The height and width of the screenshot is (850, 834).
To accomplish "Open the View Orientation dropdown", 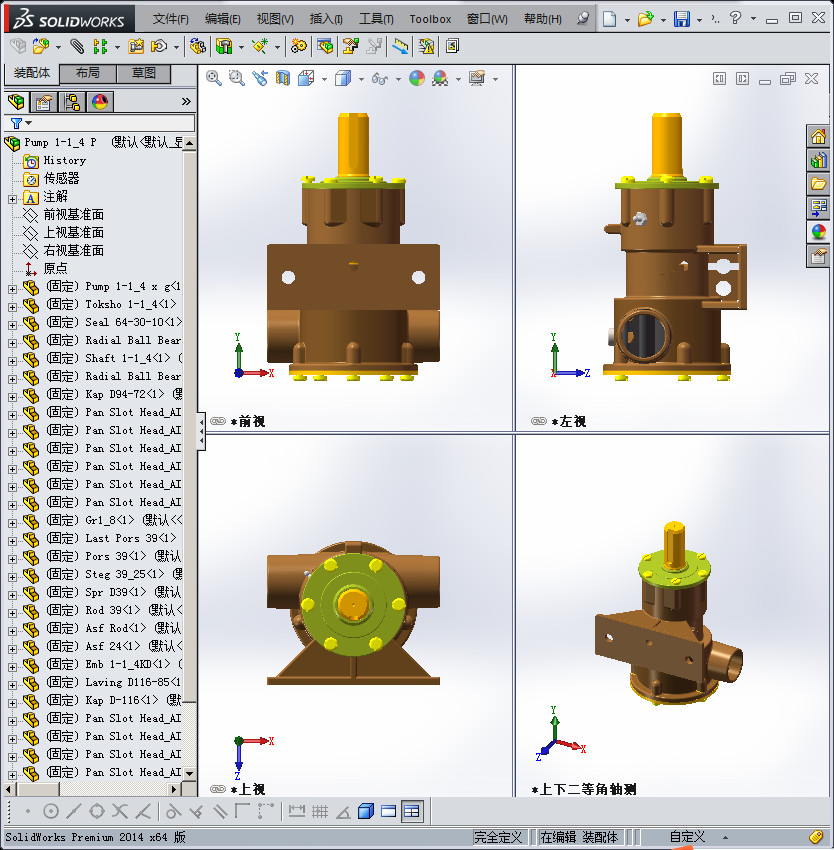I will (x=323, y=77).
